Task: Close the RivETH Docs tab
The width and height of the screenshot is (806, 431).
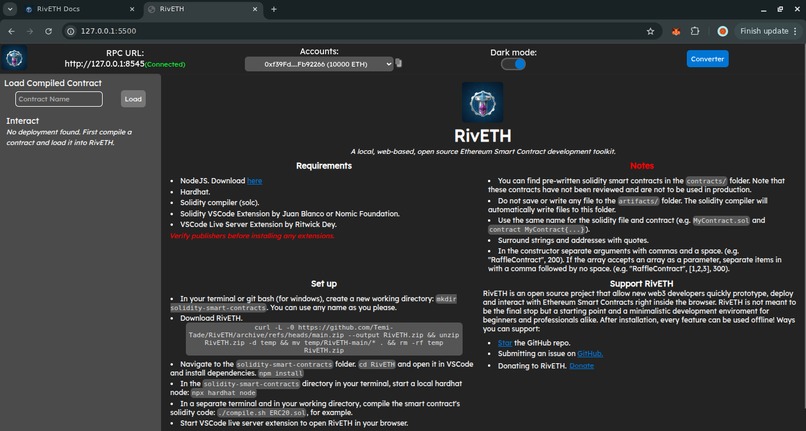Action: coord(132,9)
